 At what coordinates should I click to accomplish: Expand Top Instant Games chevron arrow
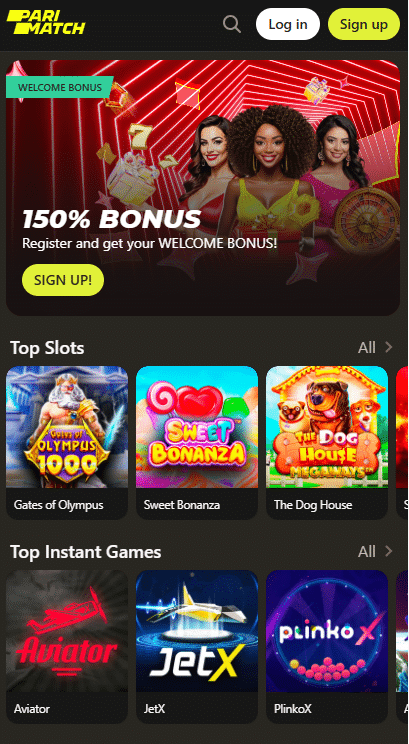point(389,551)
